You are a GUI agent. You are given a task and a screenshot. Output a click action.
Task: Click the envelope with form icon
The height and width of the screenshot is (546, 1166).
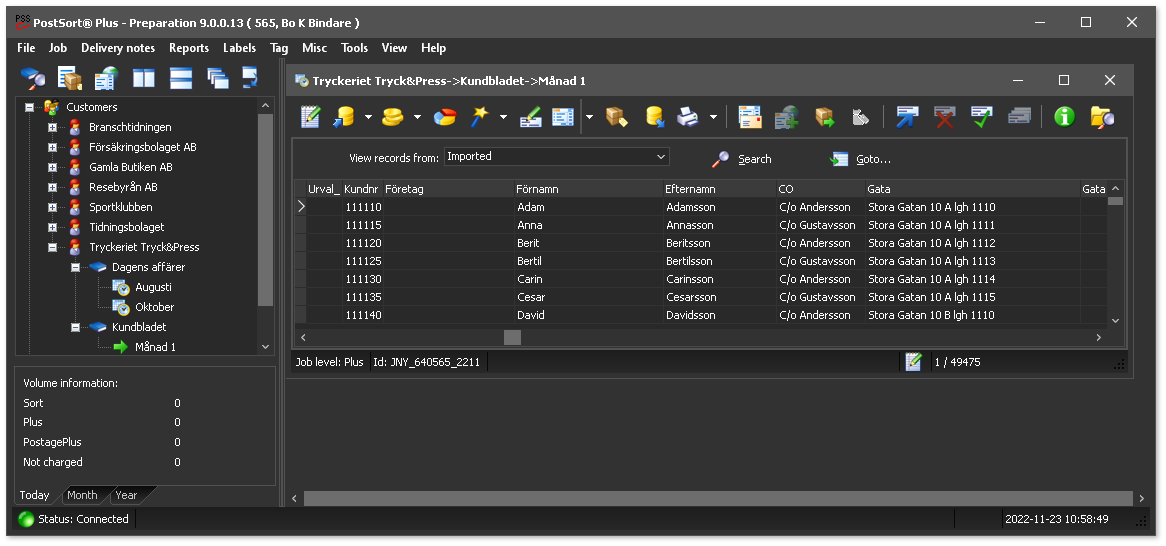pos(750,117)
